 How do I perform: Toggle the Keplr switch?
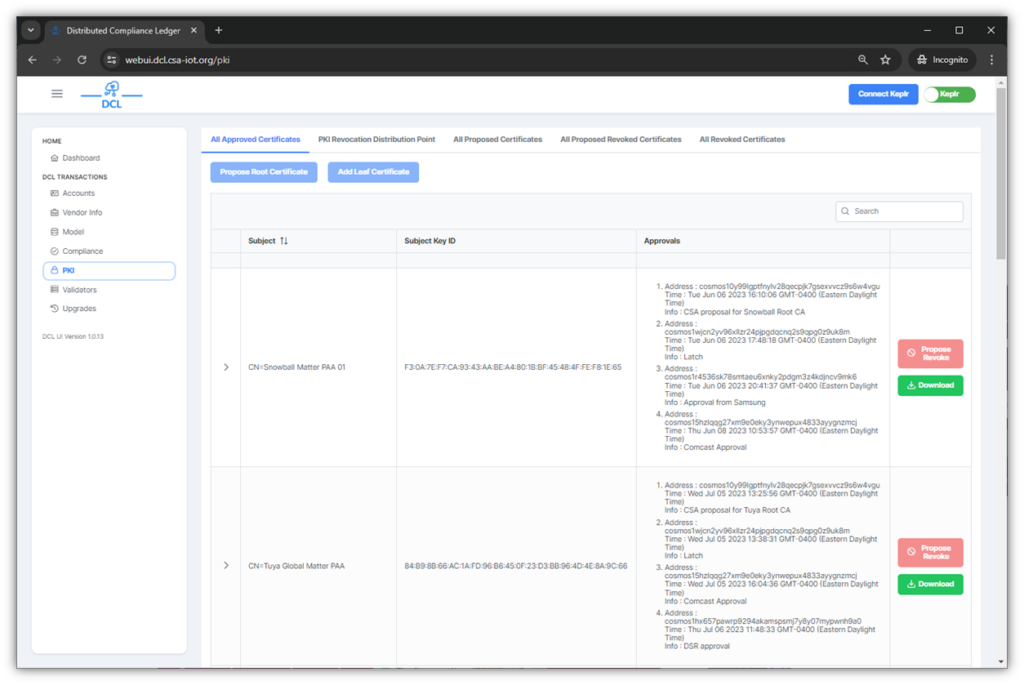[948, 94]
